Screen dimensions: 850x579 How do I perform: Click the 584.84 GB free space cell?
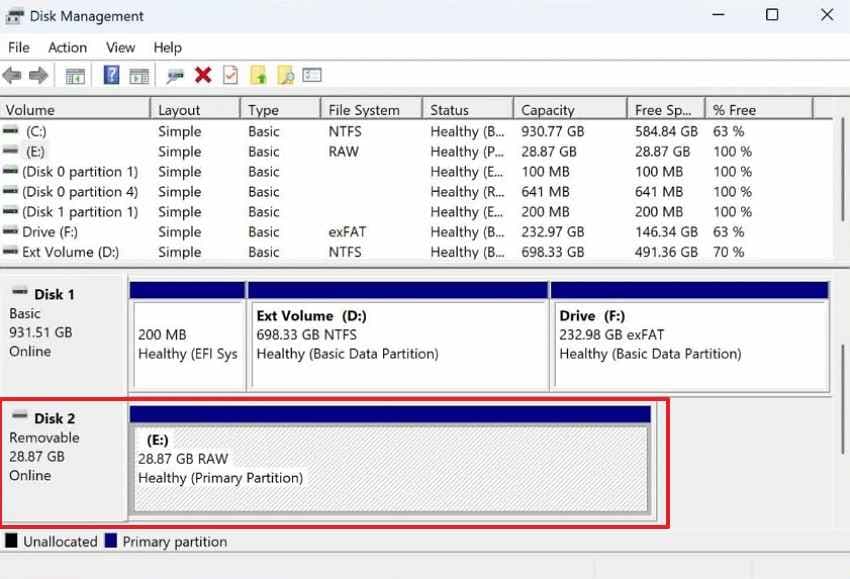pyautogui.click(x=666, y=131)
